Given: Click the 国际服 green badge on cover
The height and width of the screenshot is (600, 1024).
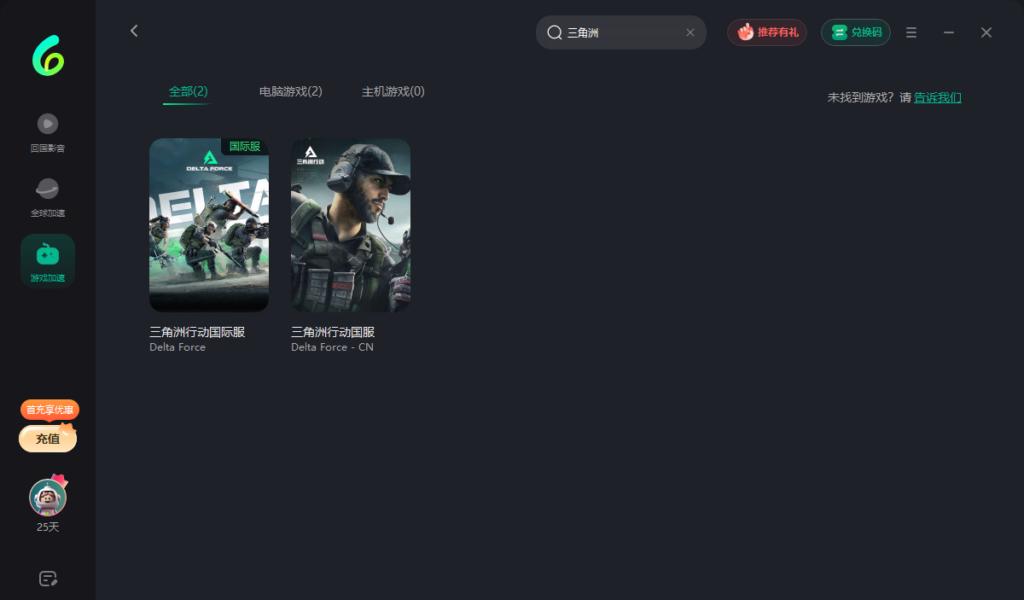Looking at the screenshot, I should pos(245,146).
